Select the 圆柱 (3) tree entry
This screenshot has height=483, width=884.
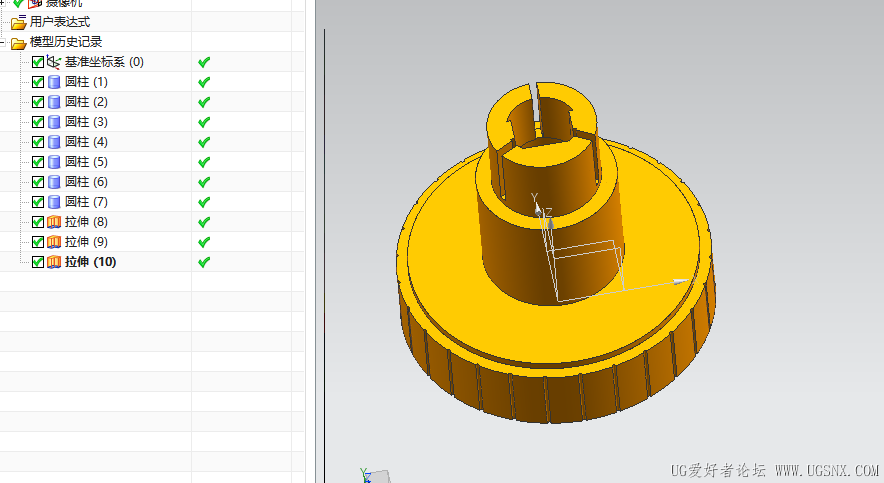pos(86,122)
